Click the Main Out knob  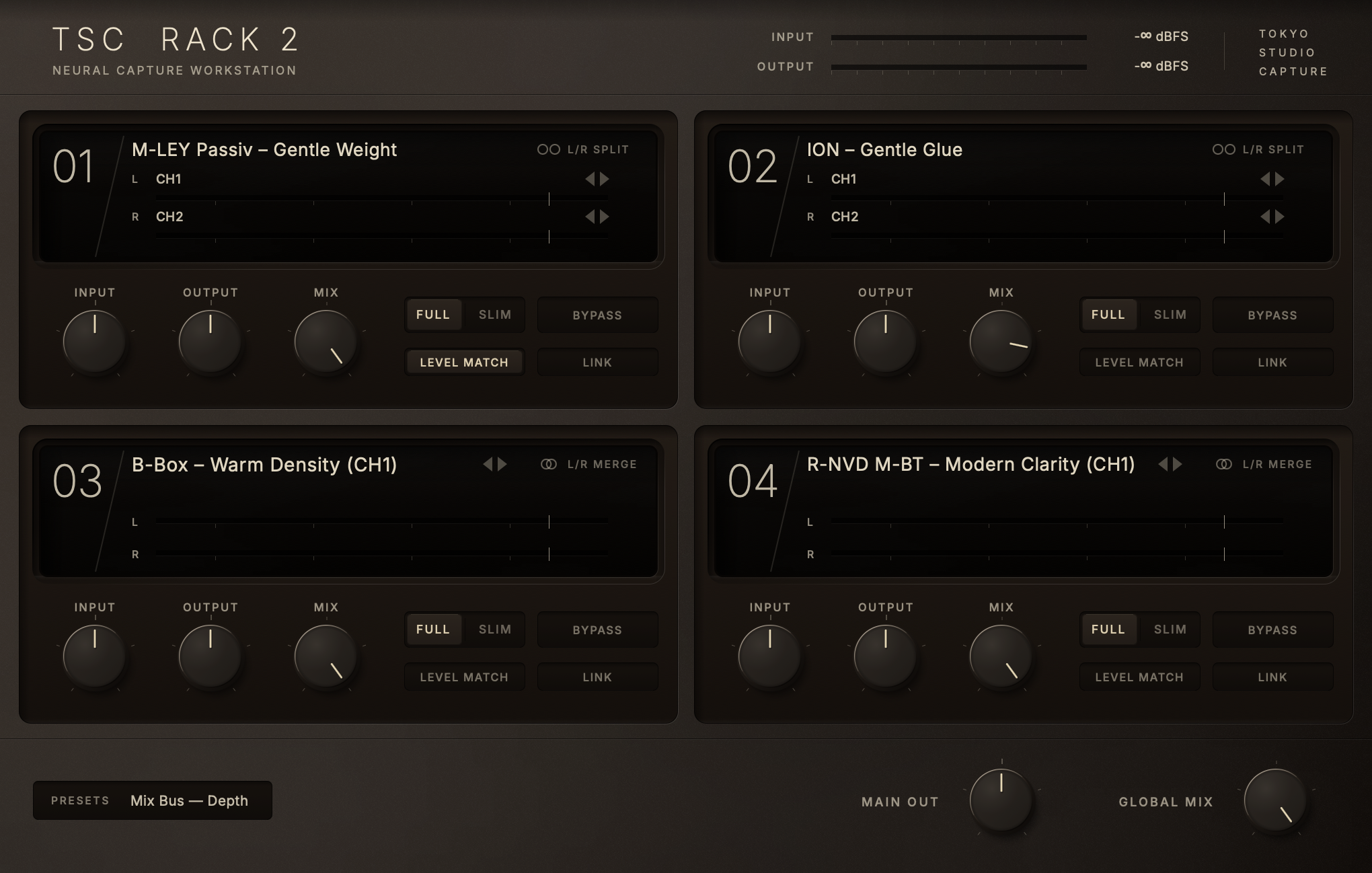click(x=1001, y=800)
